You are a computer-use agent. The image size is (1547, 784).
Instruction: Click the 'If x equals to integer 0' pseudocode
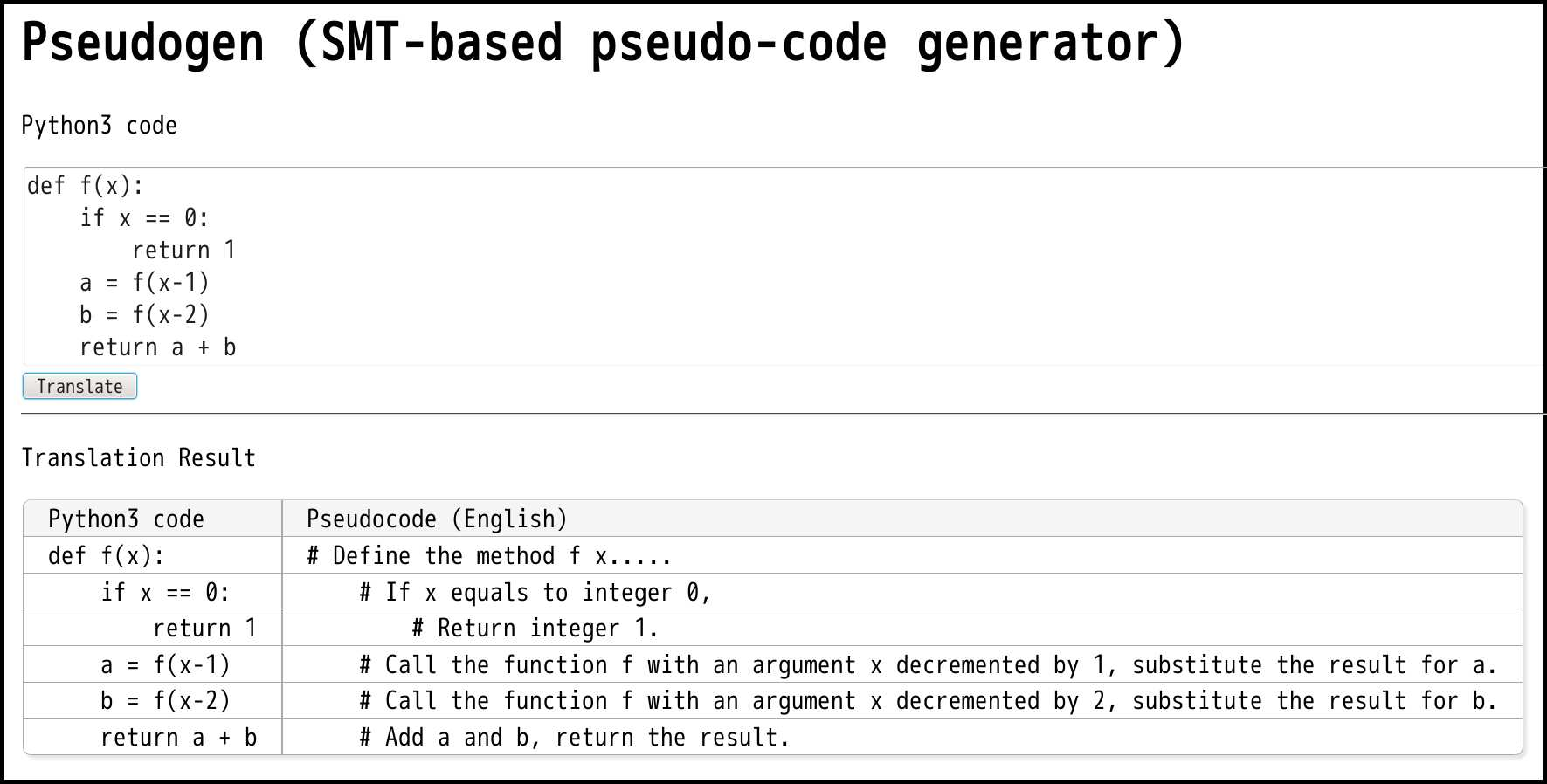pyautogui.click(x=535, y=593)
